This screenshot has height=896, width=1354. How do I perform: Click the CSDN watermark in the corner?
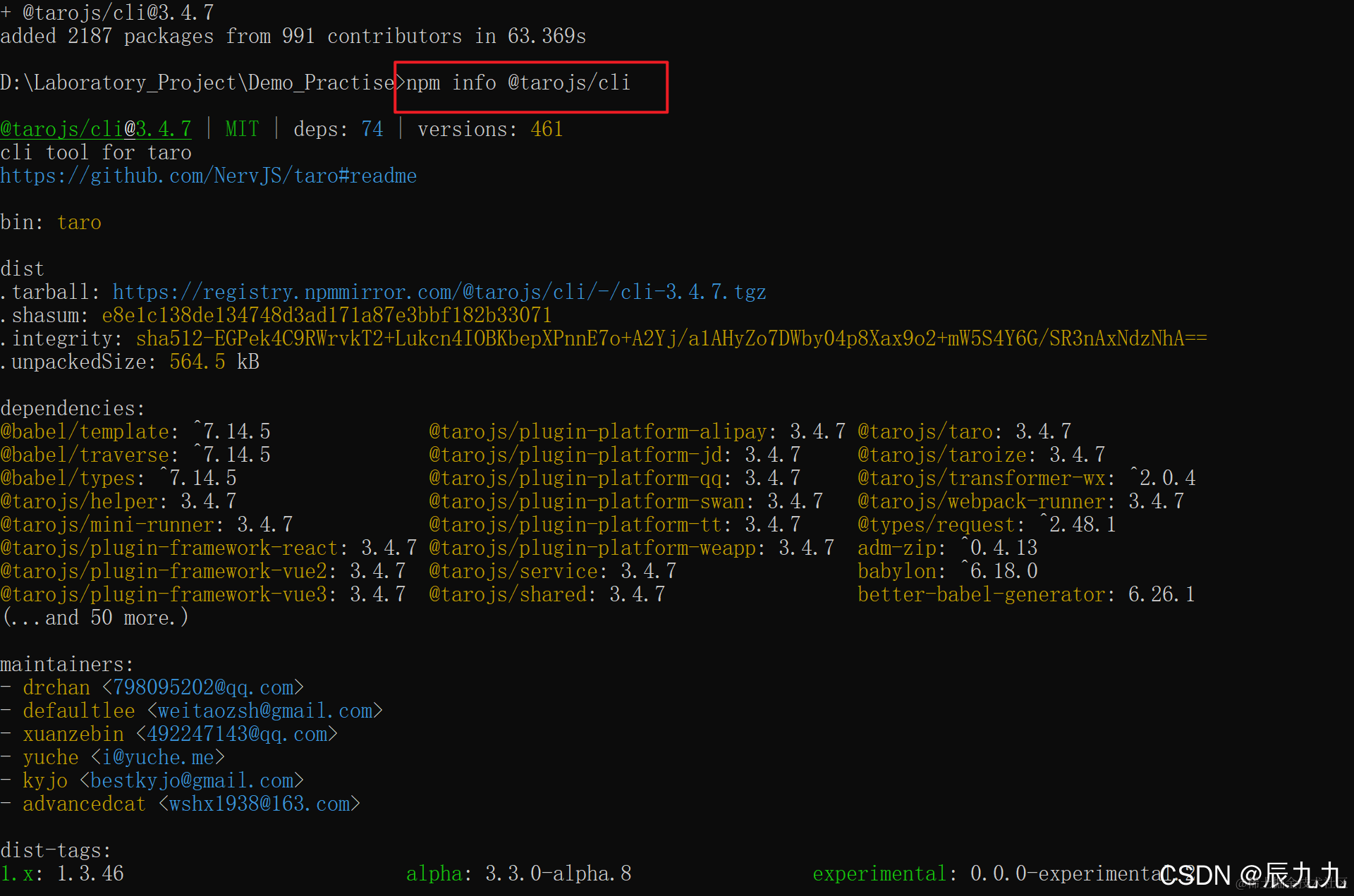[1252, 875]
